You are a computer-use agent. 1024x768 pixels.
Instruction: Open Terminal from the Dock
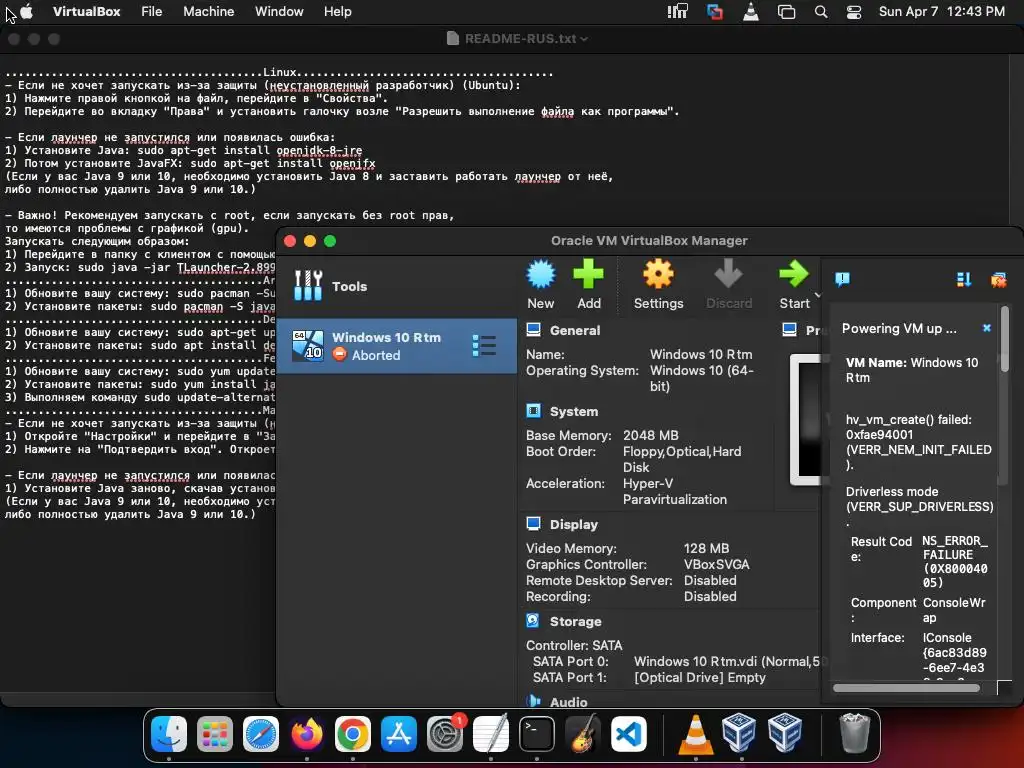(537, 733)
